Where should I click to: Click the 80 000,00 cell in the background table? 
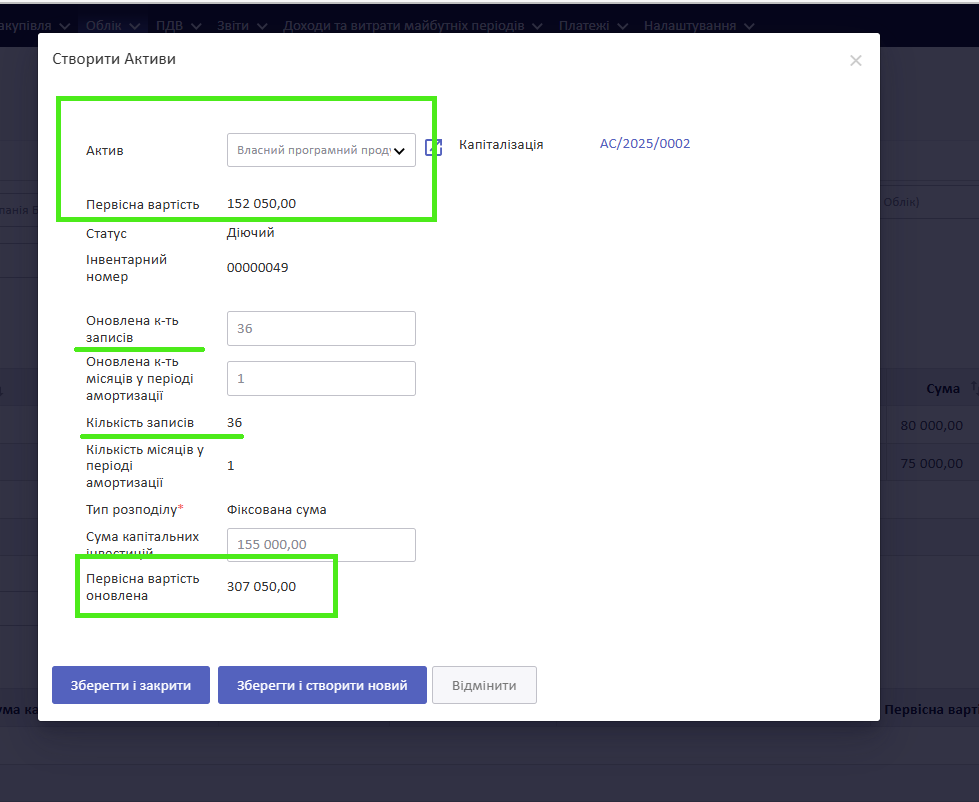click(932, 426)
